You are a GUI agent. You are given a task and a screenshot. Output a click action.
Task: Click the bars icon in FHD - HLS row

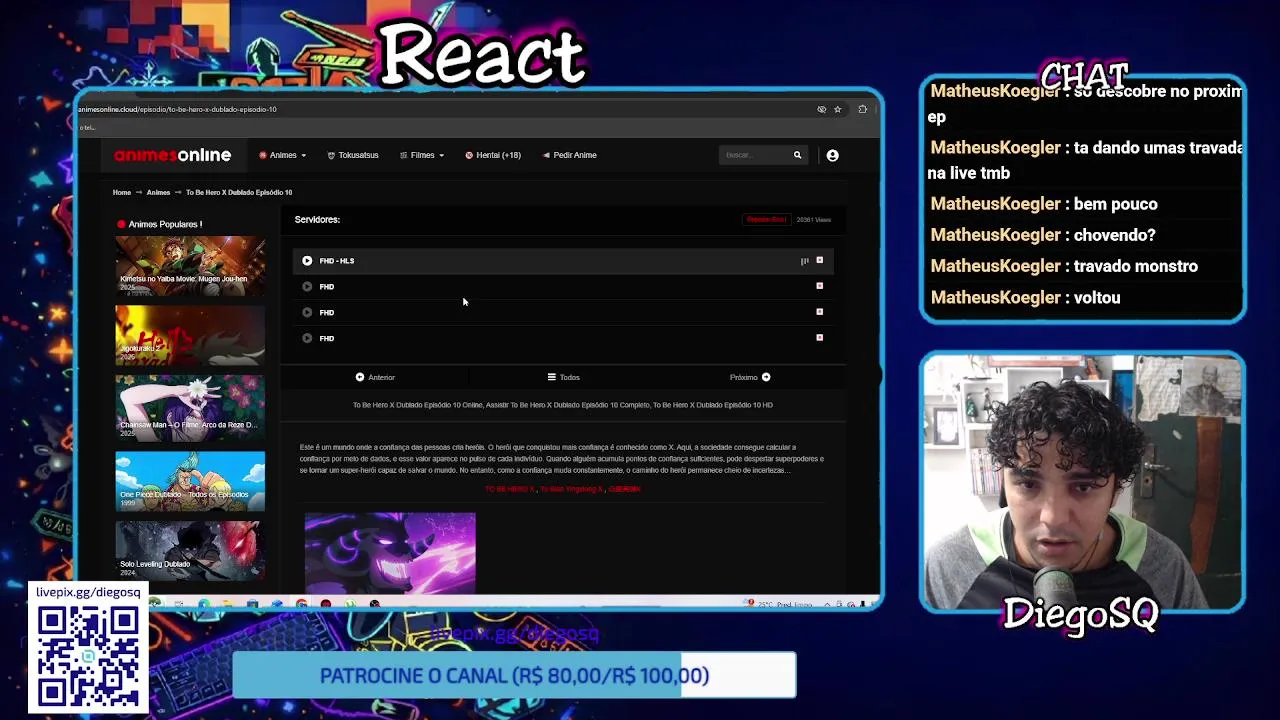pyautogui.click(x=804, y=261)
